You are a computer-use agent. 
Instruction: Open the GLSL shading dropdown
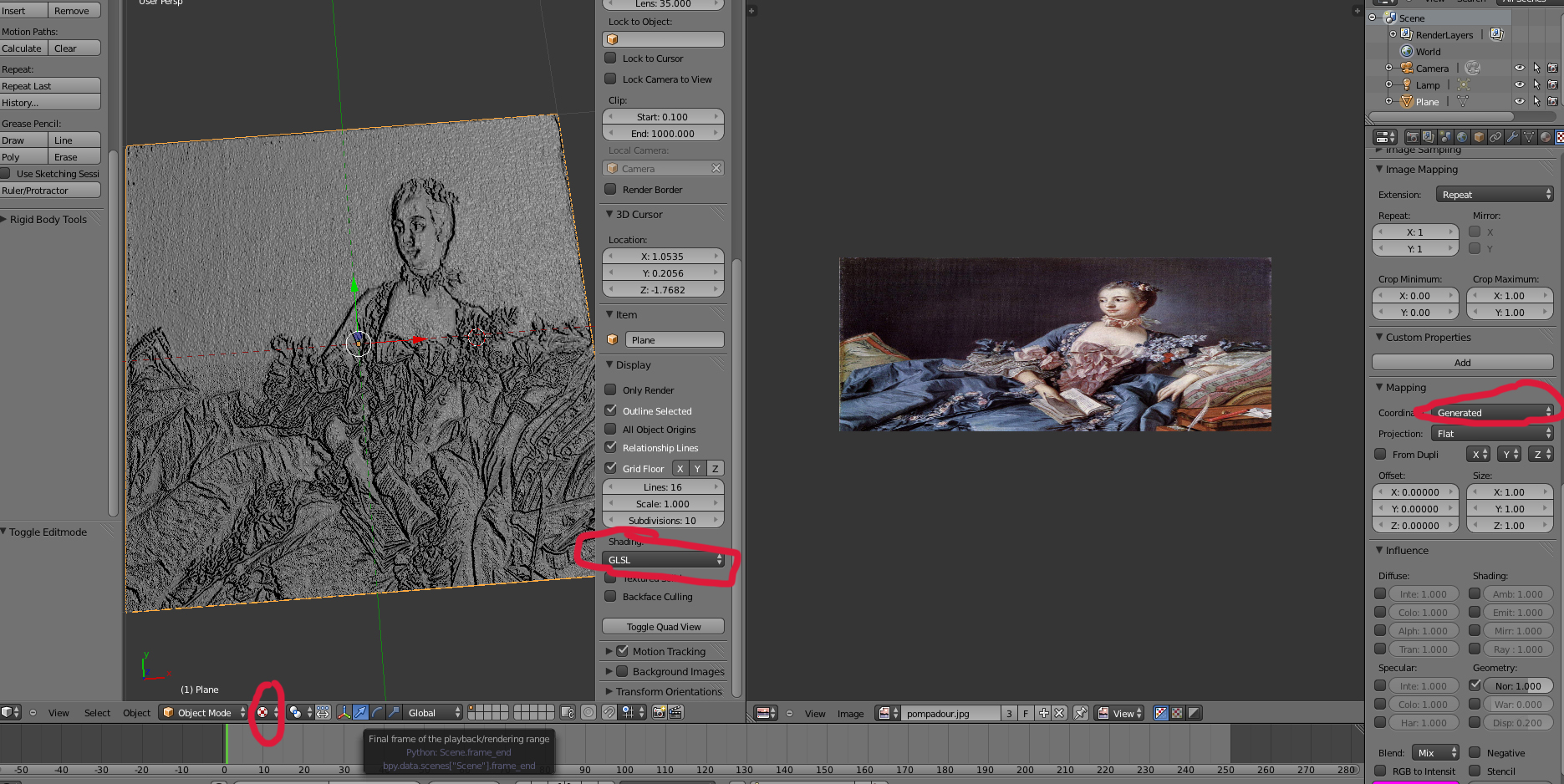(664, 560)
